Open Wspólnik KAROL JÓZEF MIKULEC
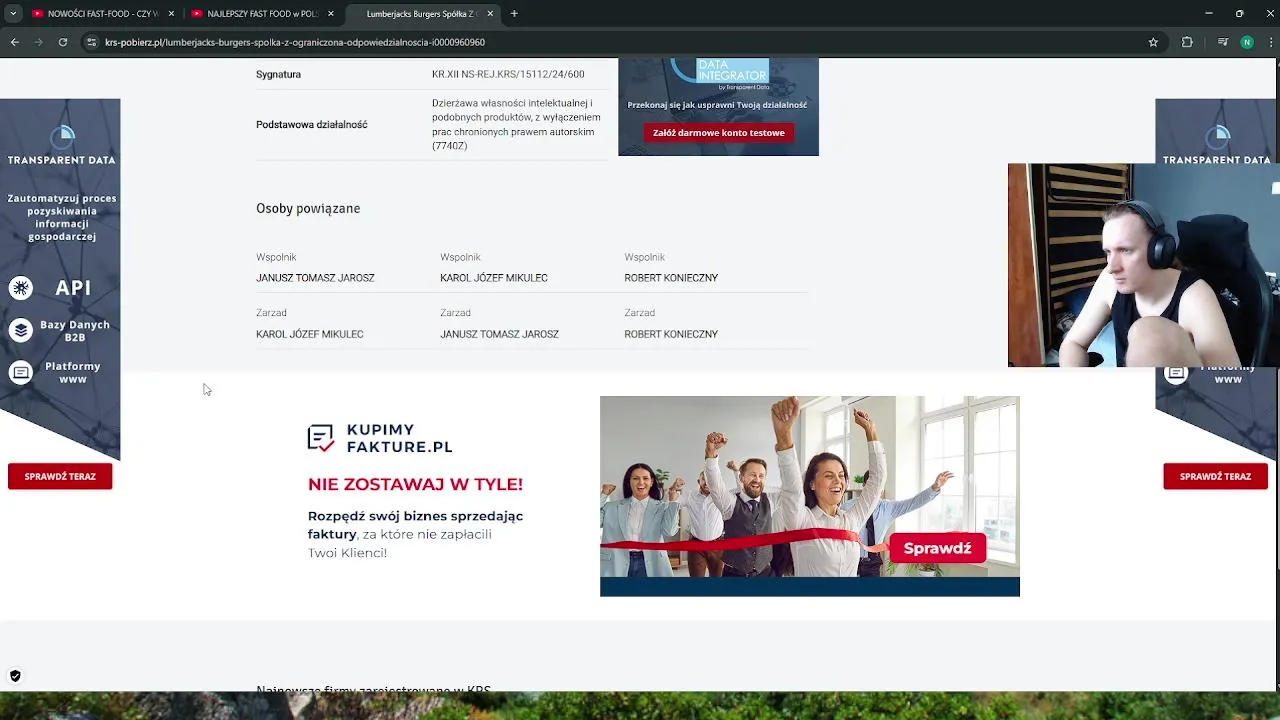Viewport: 1280px width, 720px height. tap(494, 278)
